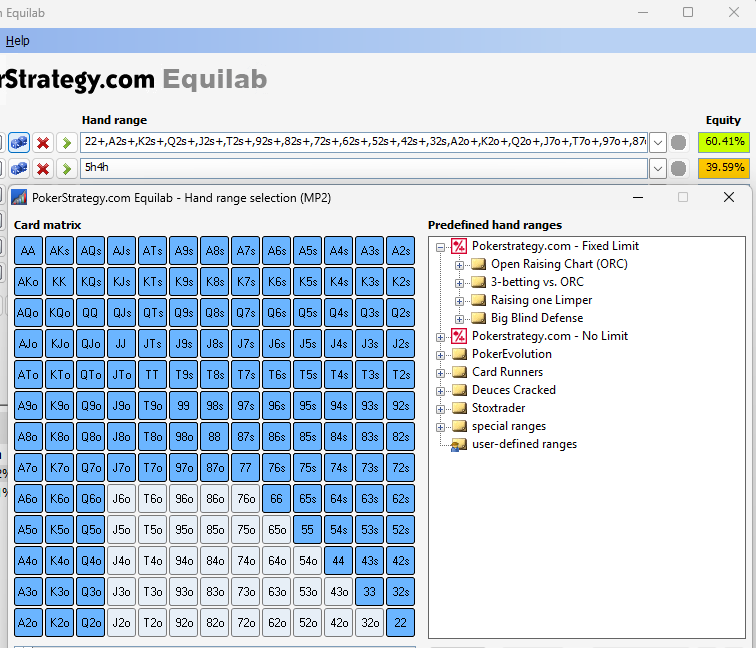Open the dropdown arrow of the first hand range field
Image resolution: width=756 pixels, height=648 pixels.
point(658,143)
